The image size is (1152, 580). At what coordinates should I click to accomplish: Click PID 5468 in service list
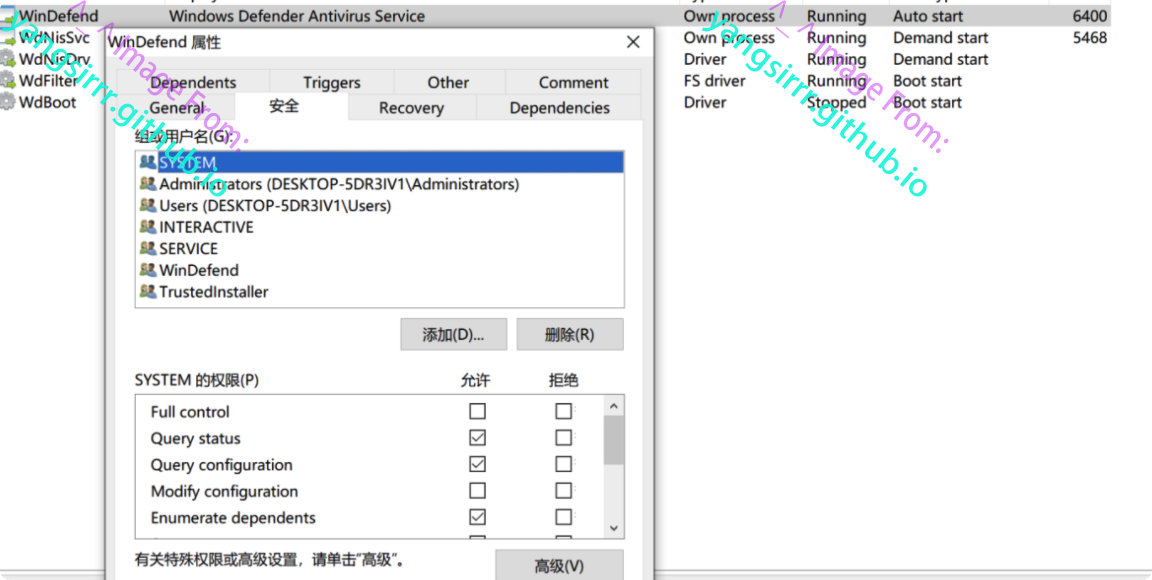pos(1090,37)
